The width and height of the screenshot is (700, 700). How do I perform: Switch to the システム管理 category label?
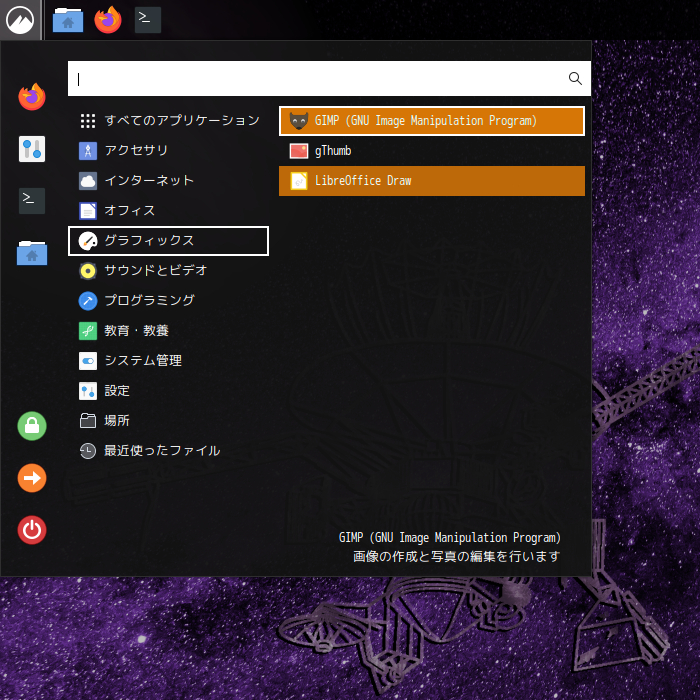point(143,361)
